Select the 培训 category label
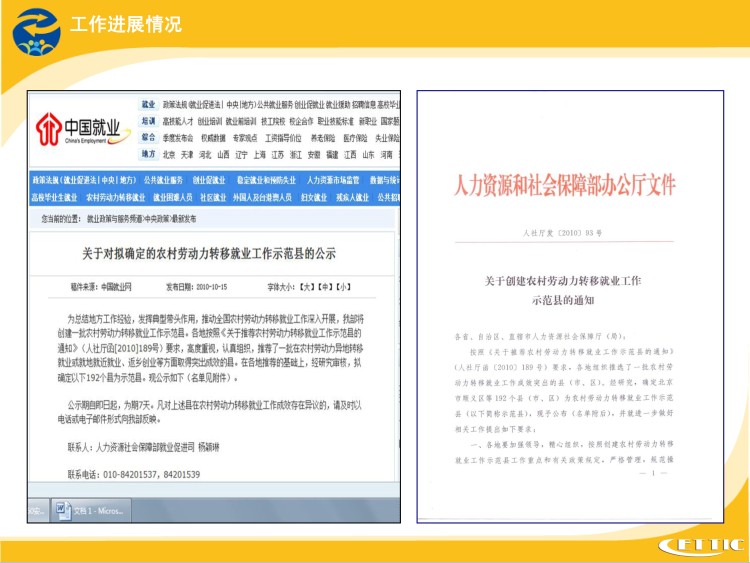The image size is (750, 563). click(x=148, y=121)
